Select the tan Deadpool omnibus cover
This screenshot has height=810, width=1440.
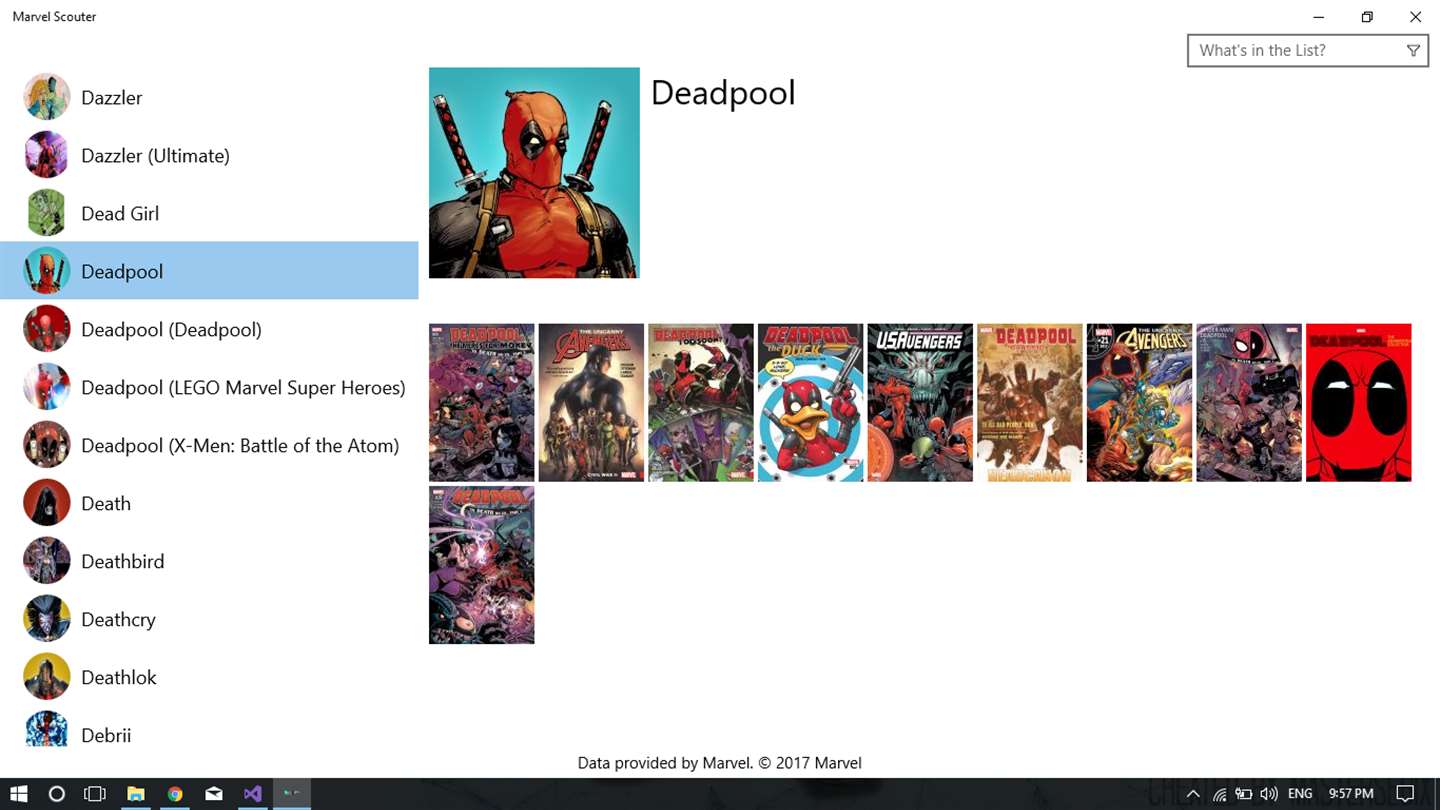(x=1030, y=402)
